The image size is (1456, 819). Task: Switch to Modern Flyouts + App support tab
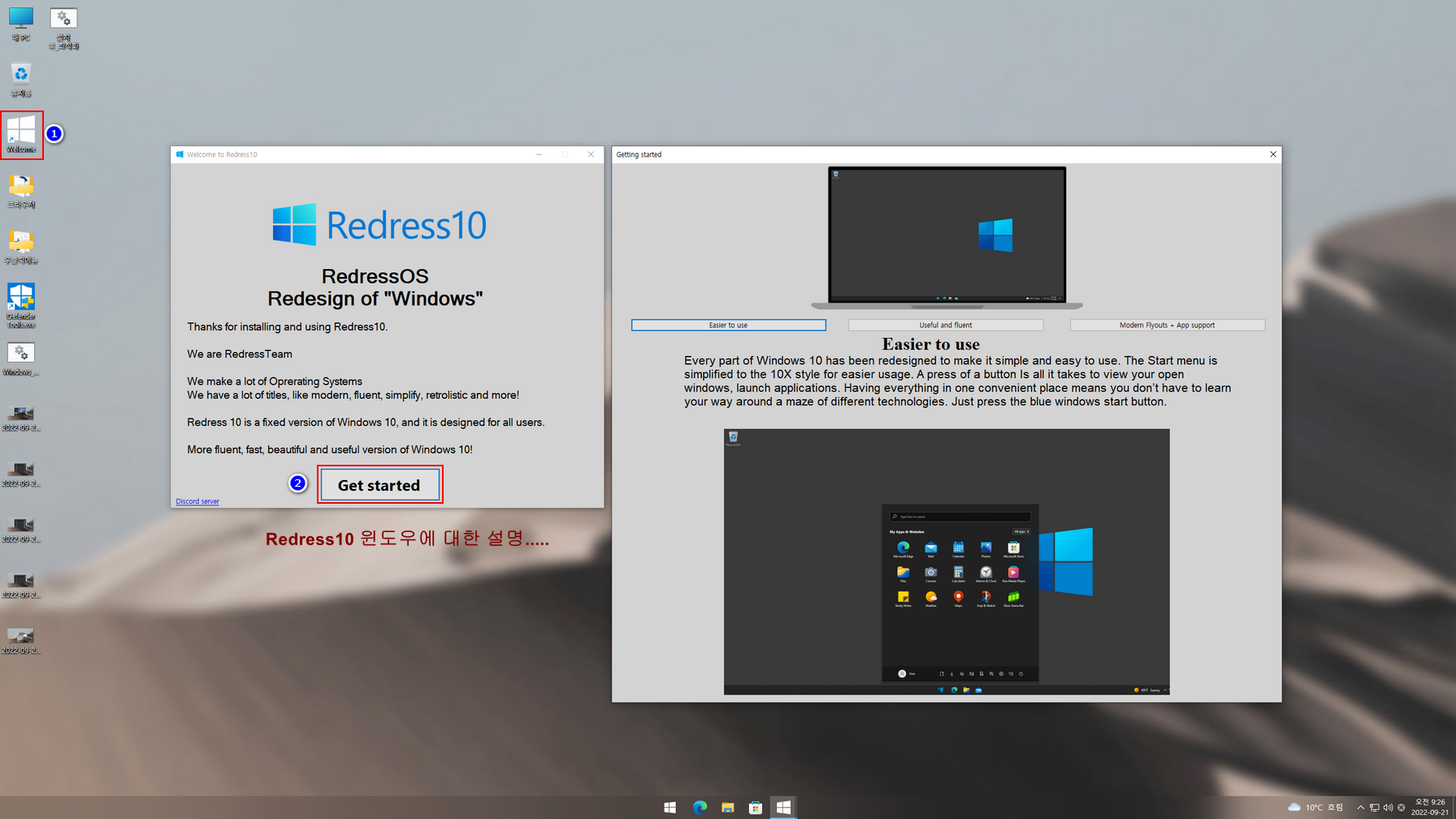click(x=1167, y=325)
